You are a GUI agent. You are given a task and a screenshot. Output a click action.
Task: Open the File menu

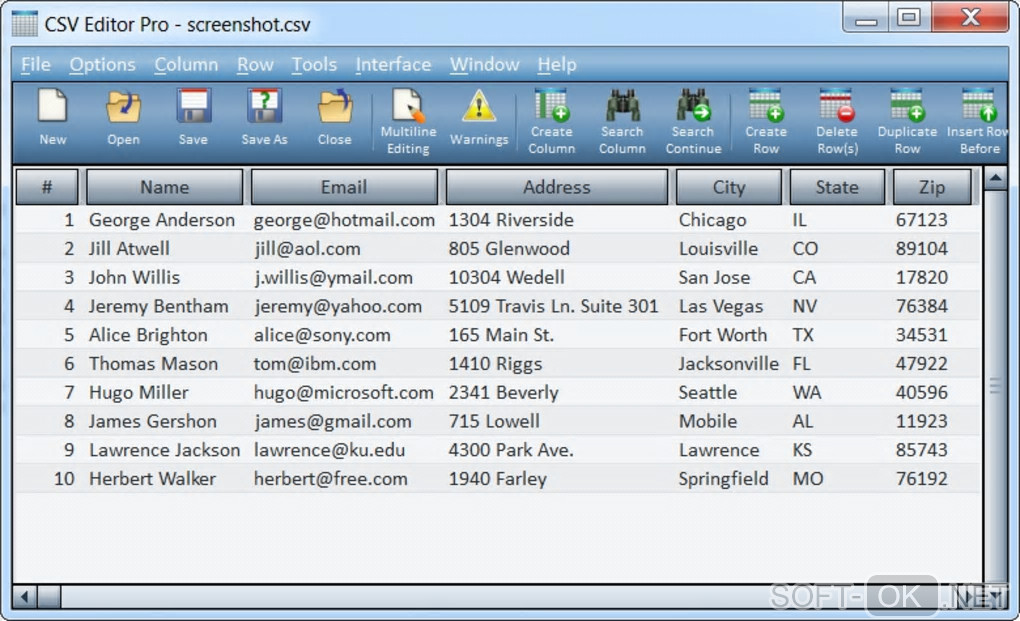click(x=35, y=64)
